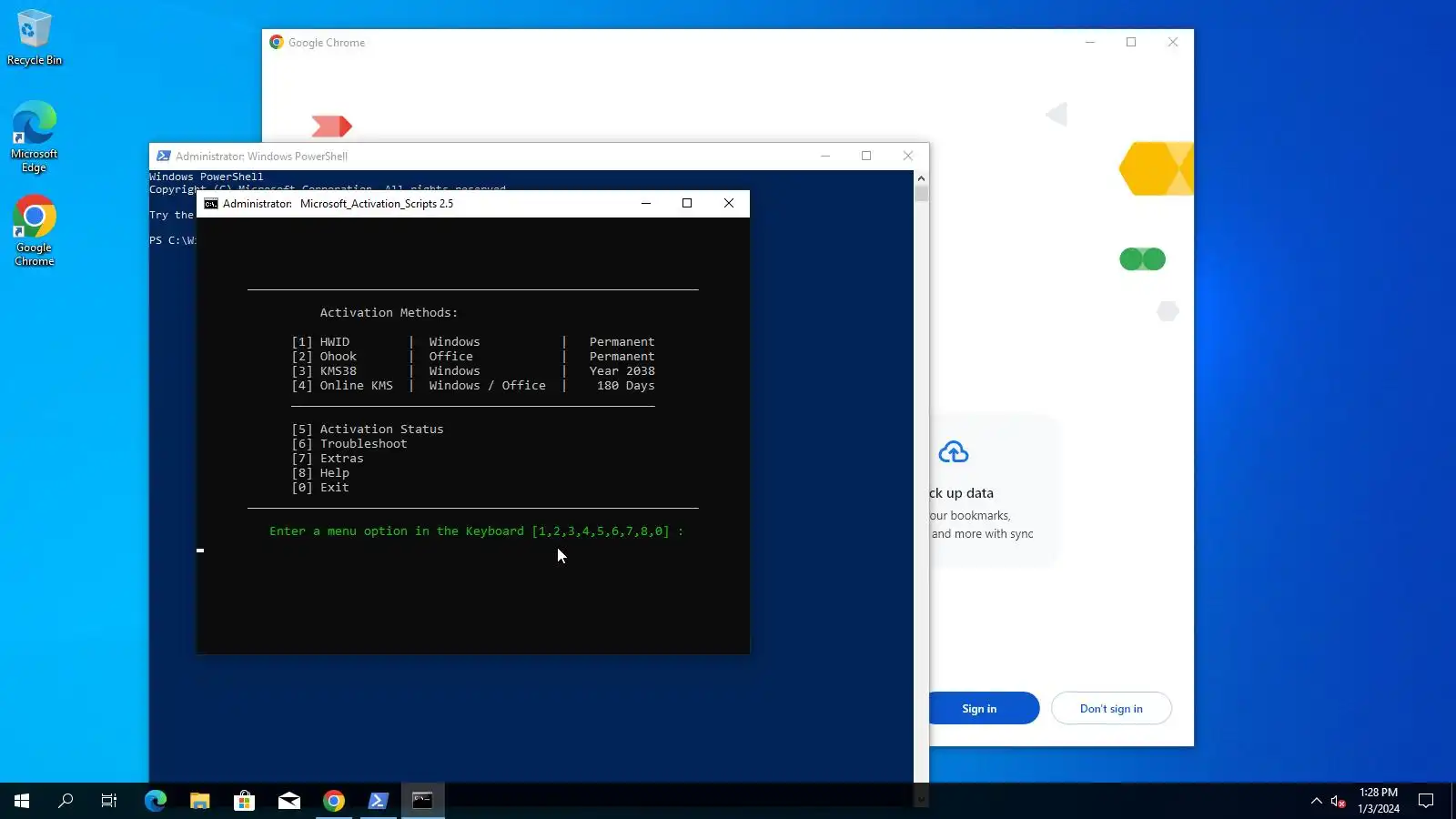Click the Activation Scripts window system icon
The width and height of the screenshot is (1456, 819).
[x=211, y=204]
